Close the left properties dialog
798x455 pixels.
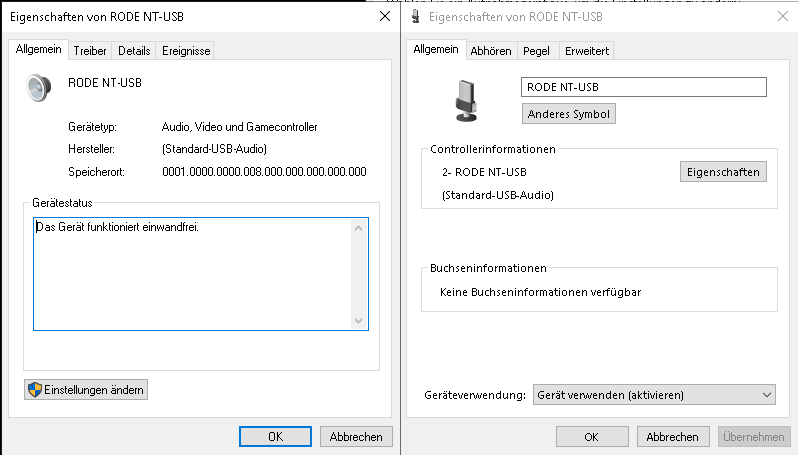[385, 16]
